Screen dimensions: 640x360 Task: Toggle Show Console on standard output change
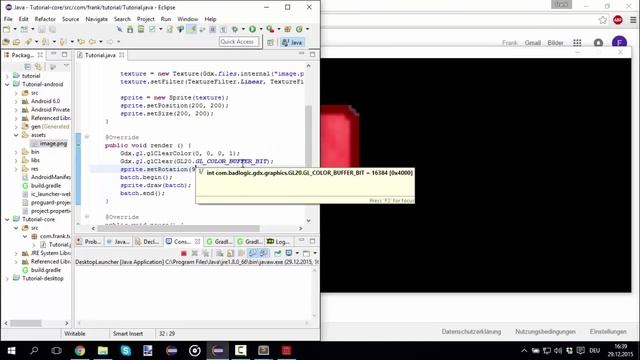[253, 253]
